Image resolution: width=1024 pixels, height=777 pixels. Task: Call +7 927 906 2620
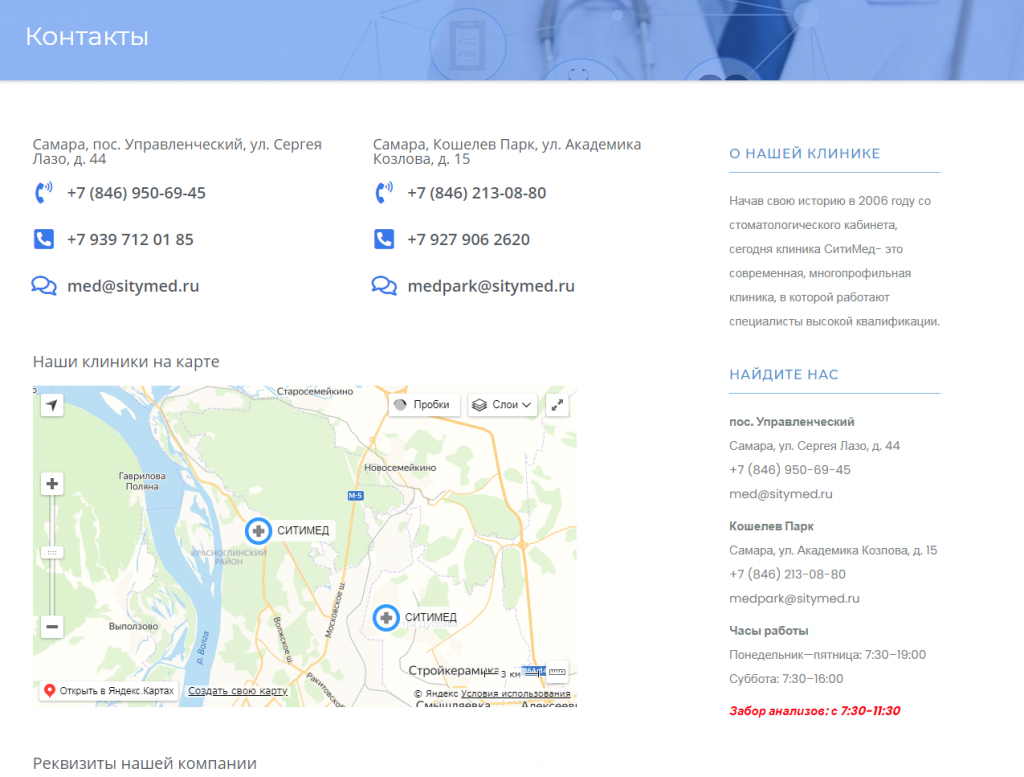pyautogui.click(x=468, y=240)
